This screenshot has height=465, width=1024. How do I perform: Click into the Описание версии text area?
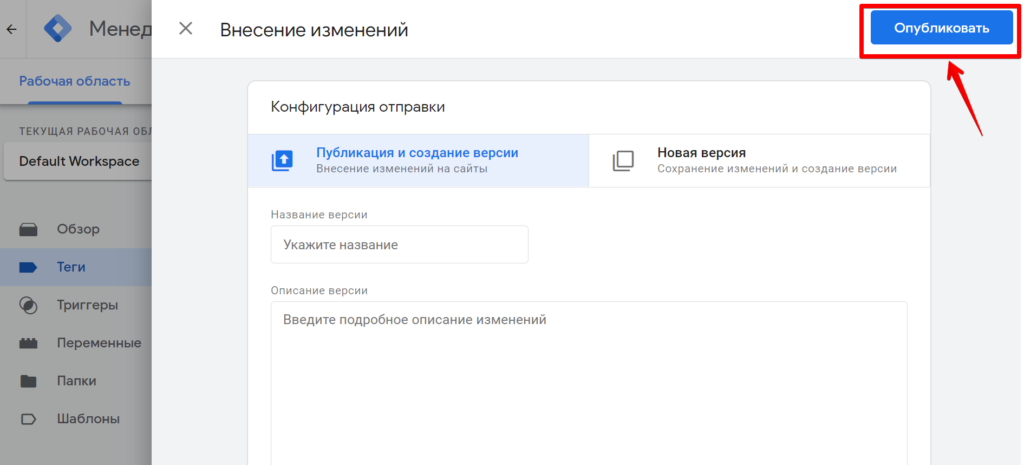tap(589, 383)
